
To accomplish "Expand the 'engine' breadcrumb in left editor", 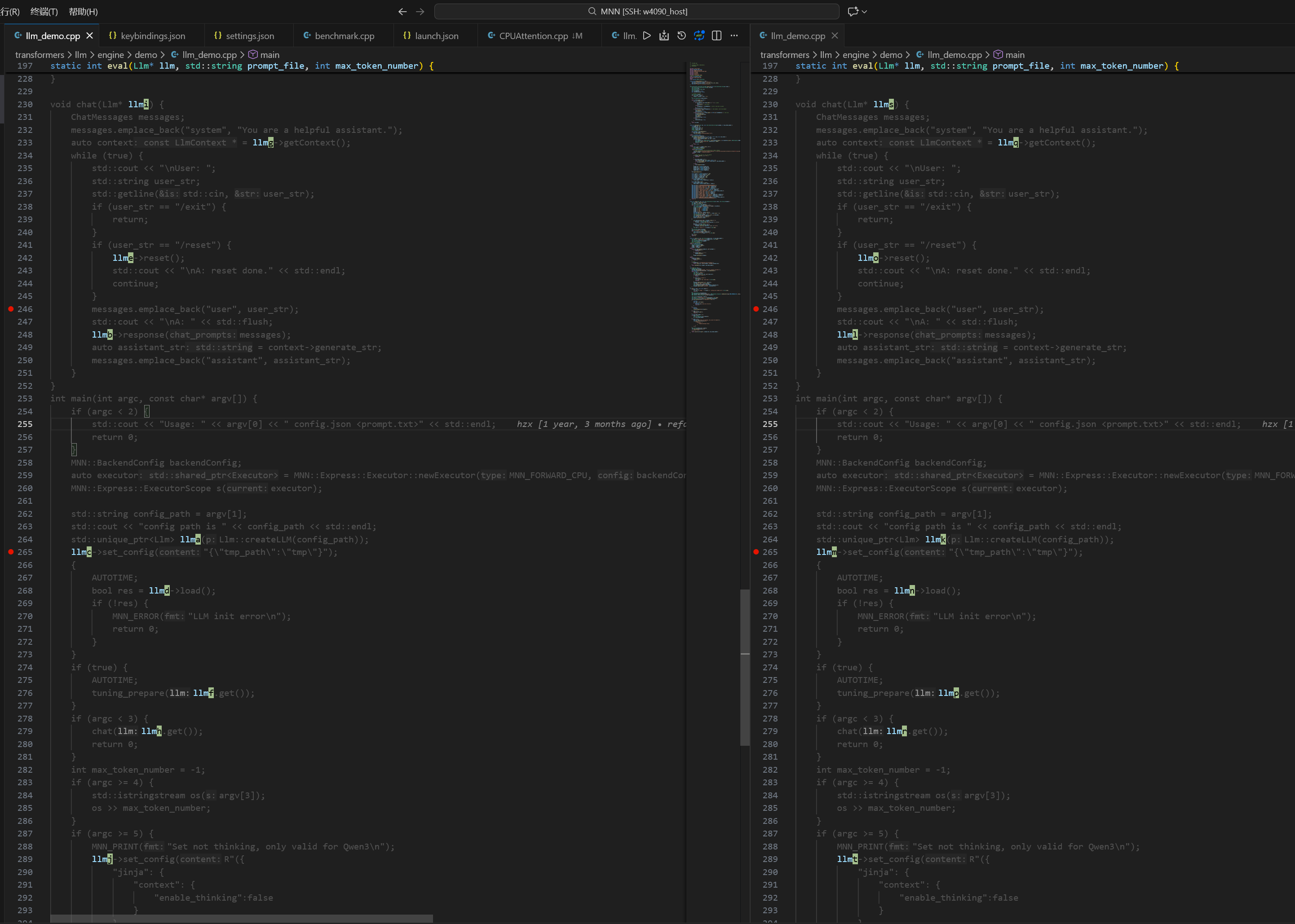I will 110,55.
